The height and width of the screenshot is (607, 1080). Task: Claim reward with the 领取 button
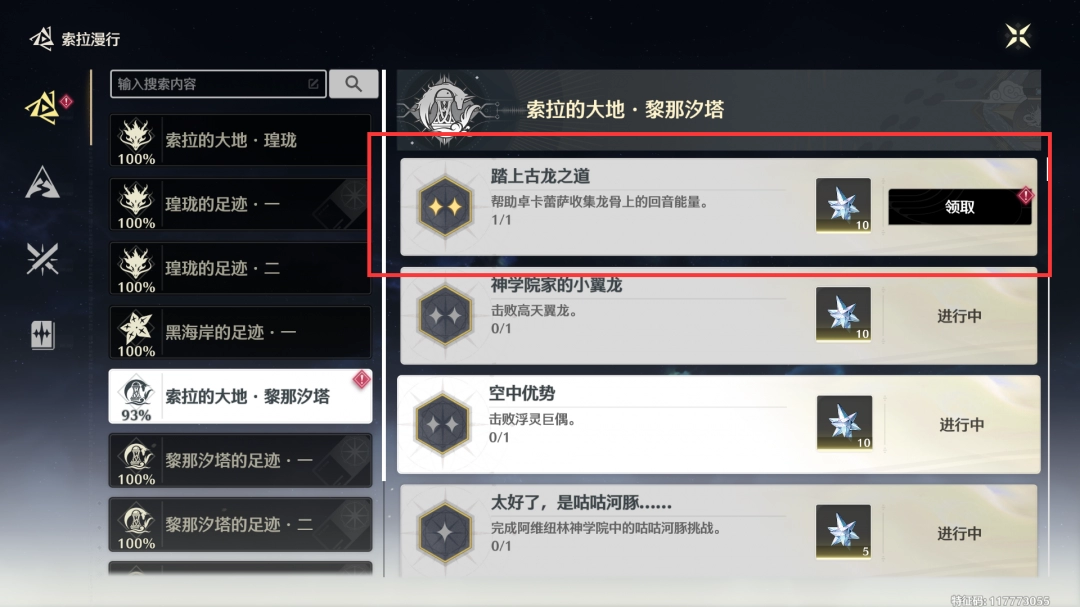[959, 207]
